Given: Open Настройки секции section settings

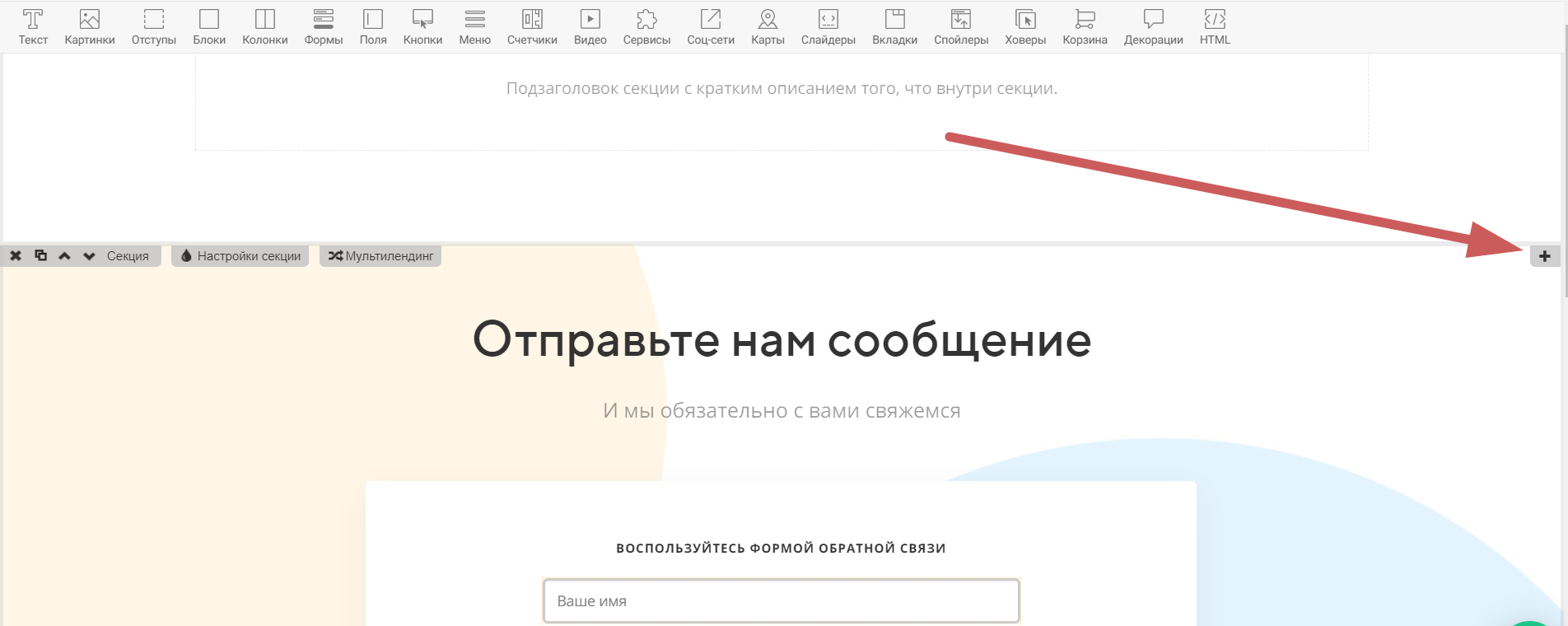Looking at the screenshot, I should (240, 256).
